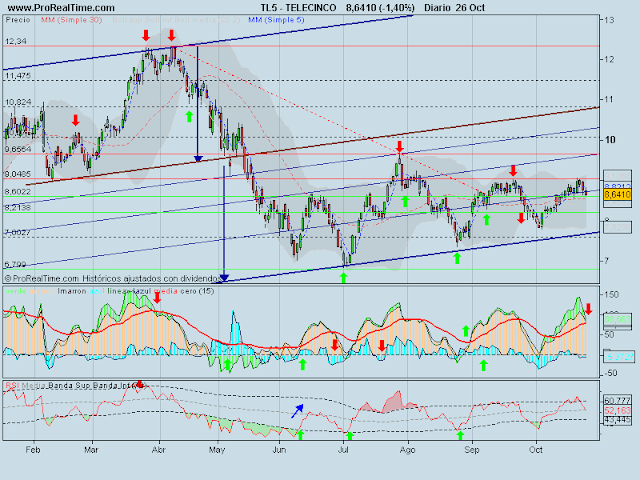
Task: Click the price axis value 12
Action: pyautogui.click(x=609, y=59)
